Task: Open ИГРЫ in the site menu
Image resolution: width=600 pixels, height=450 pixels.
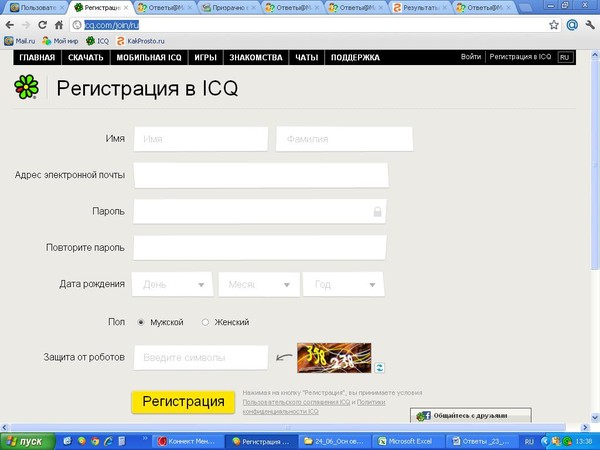Action: point(205,57)
